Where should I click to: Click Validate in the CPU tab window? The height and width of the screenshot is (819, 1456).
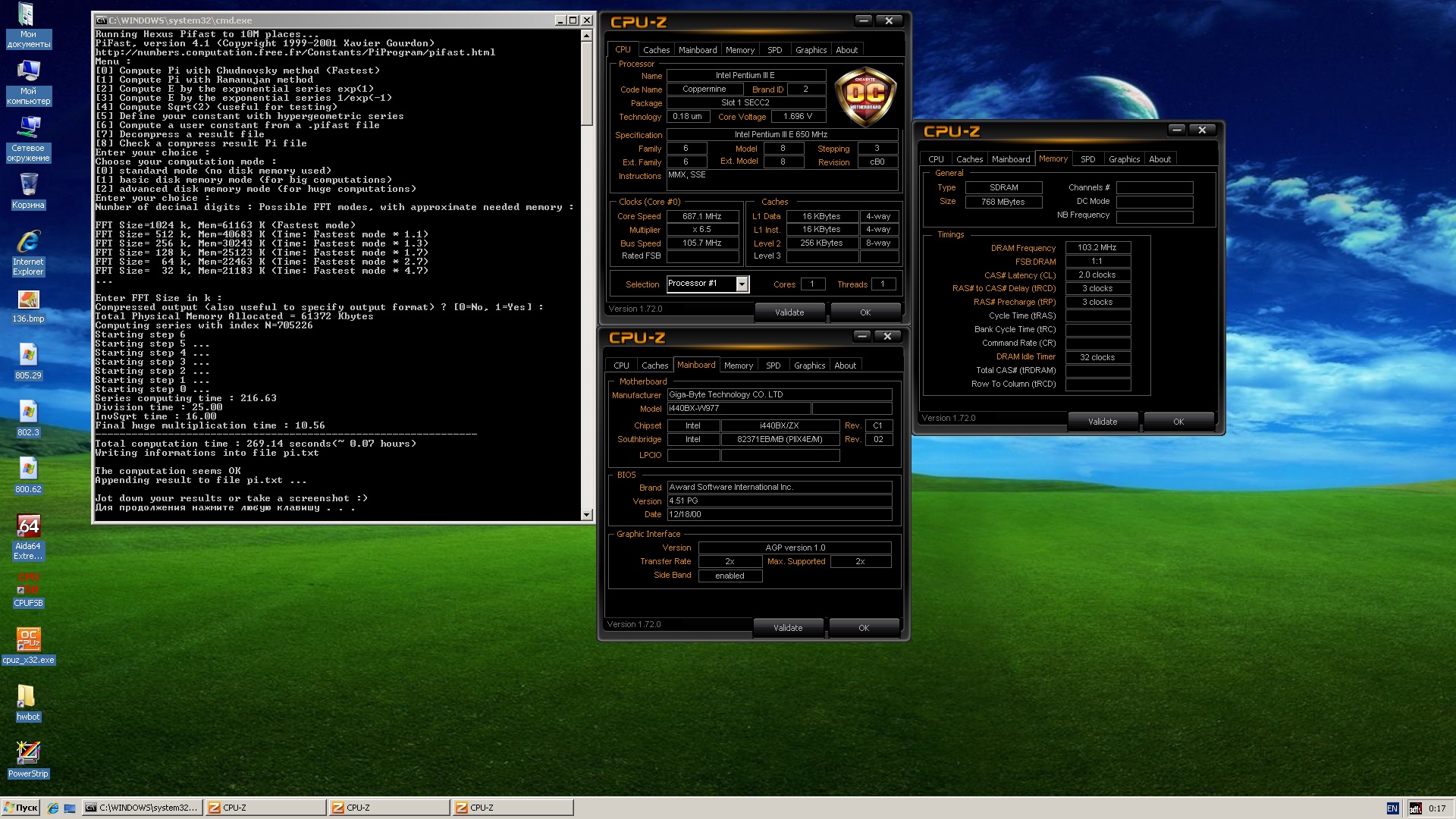[789, 312]
